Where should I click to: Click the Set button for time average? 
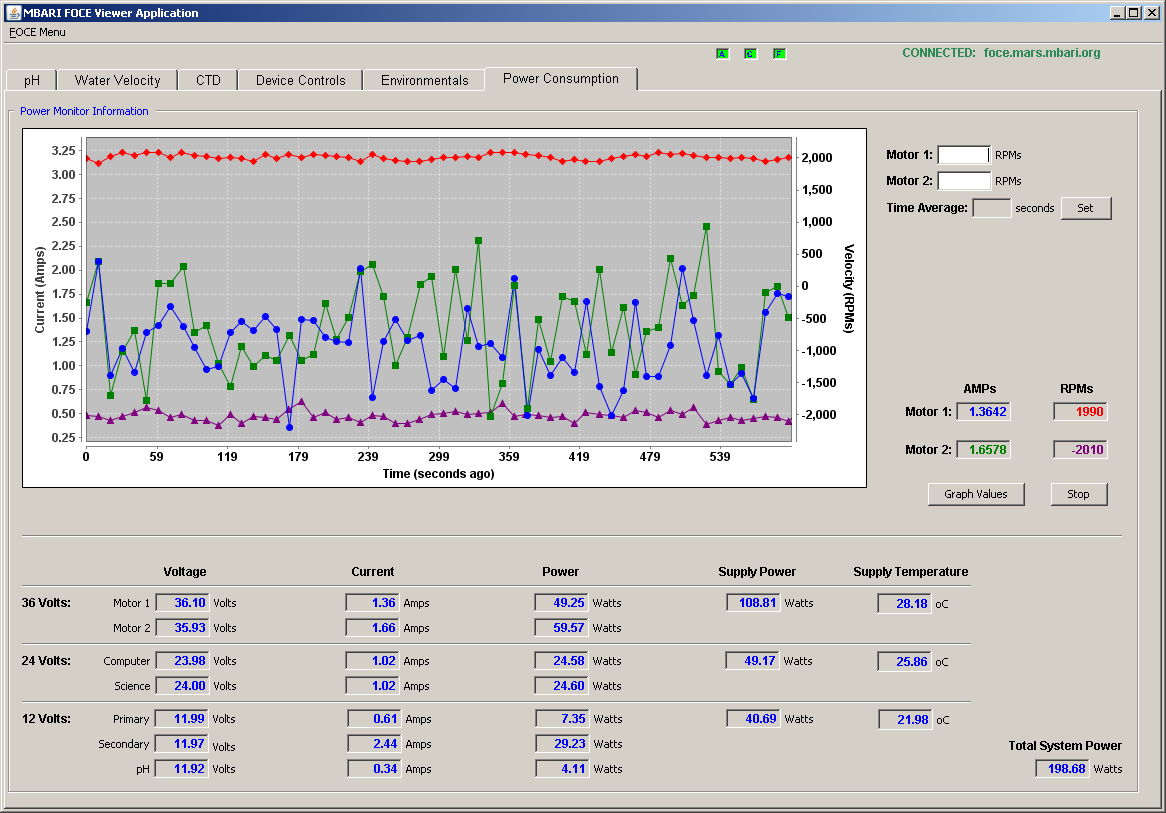(x=1086, y=208)
